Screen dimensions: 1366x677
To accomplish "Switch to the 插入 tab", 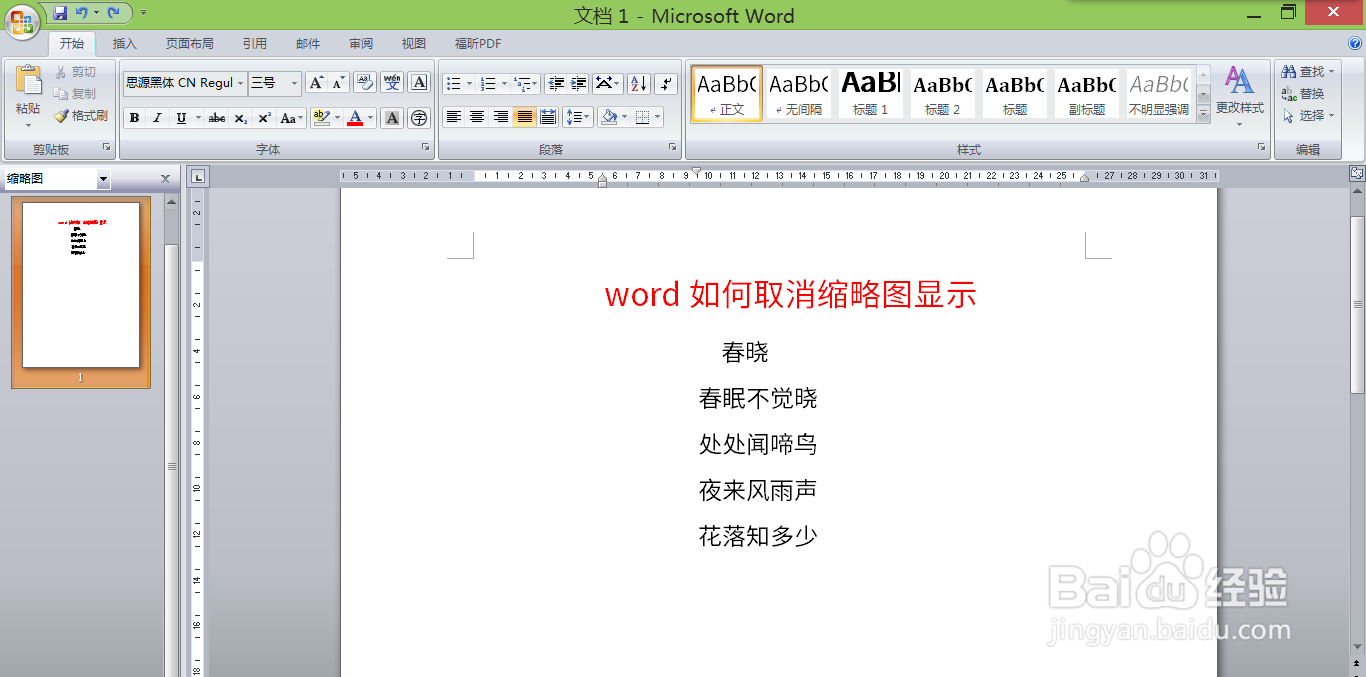I will coord(125,44).
